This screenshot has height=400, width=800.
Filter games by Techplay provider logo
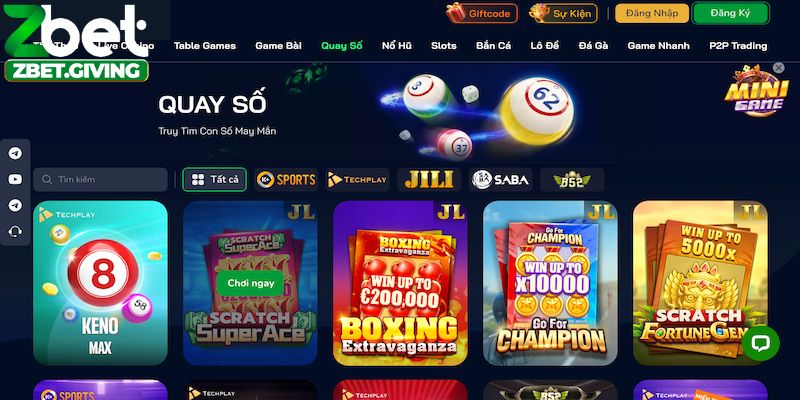coord(358,180)
